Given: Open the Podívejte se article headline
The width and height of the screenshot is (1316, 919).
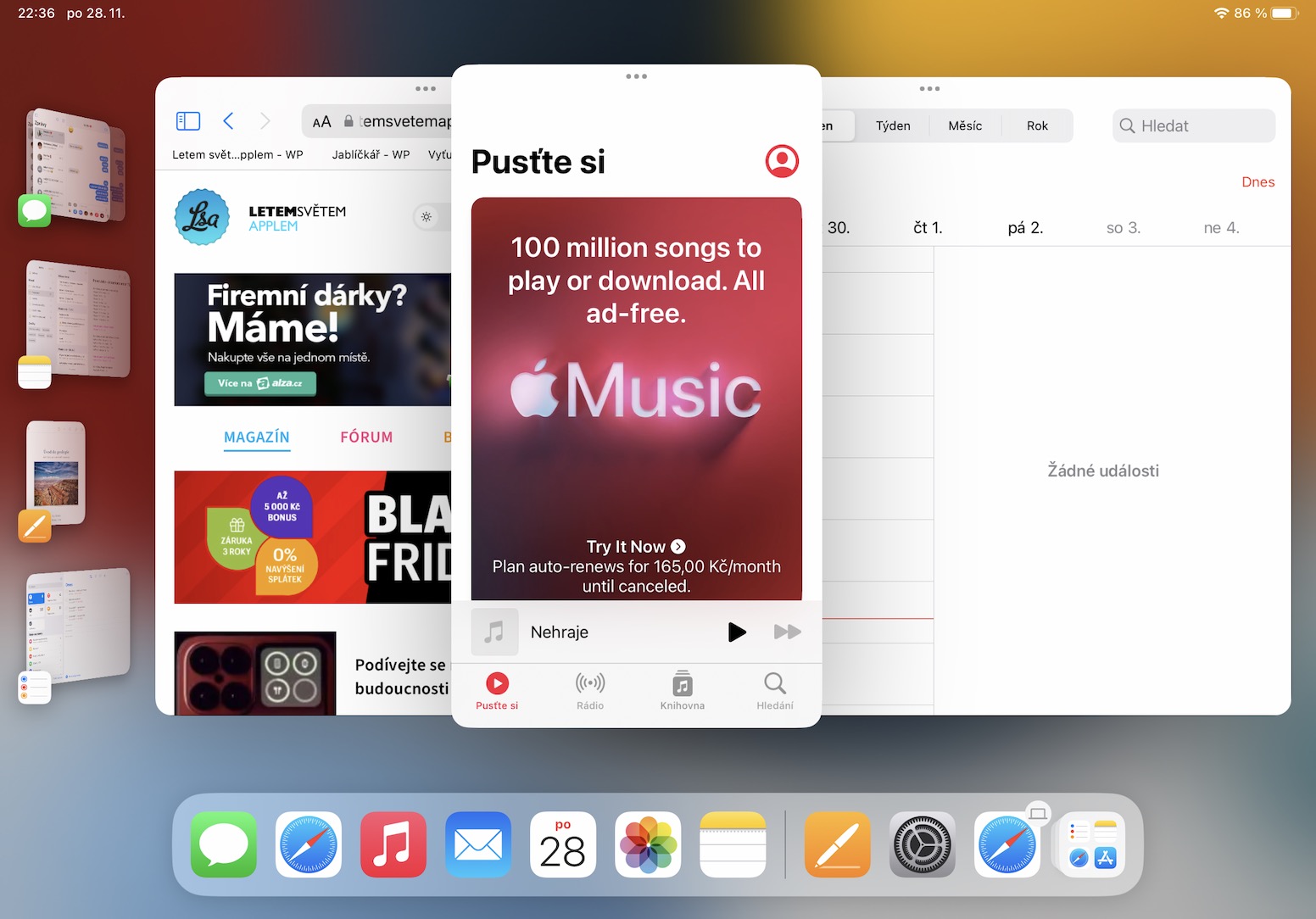Looking at the screenshot, I should (402, 677).
